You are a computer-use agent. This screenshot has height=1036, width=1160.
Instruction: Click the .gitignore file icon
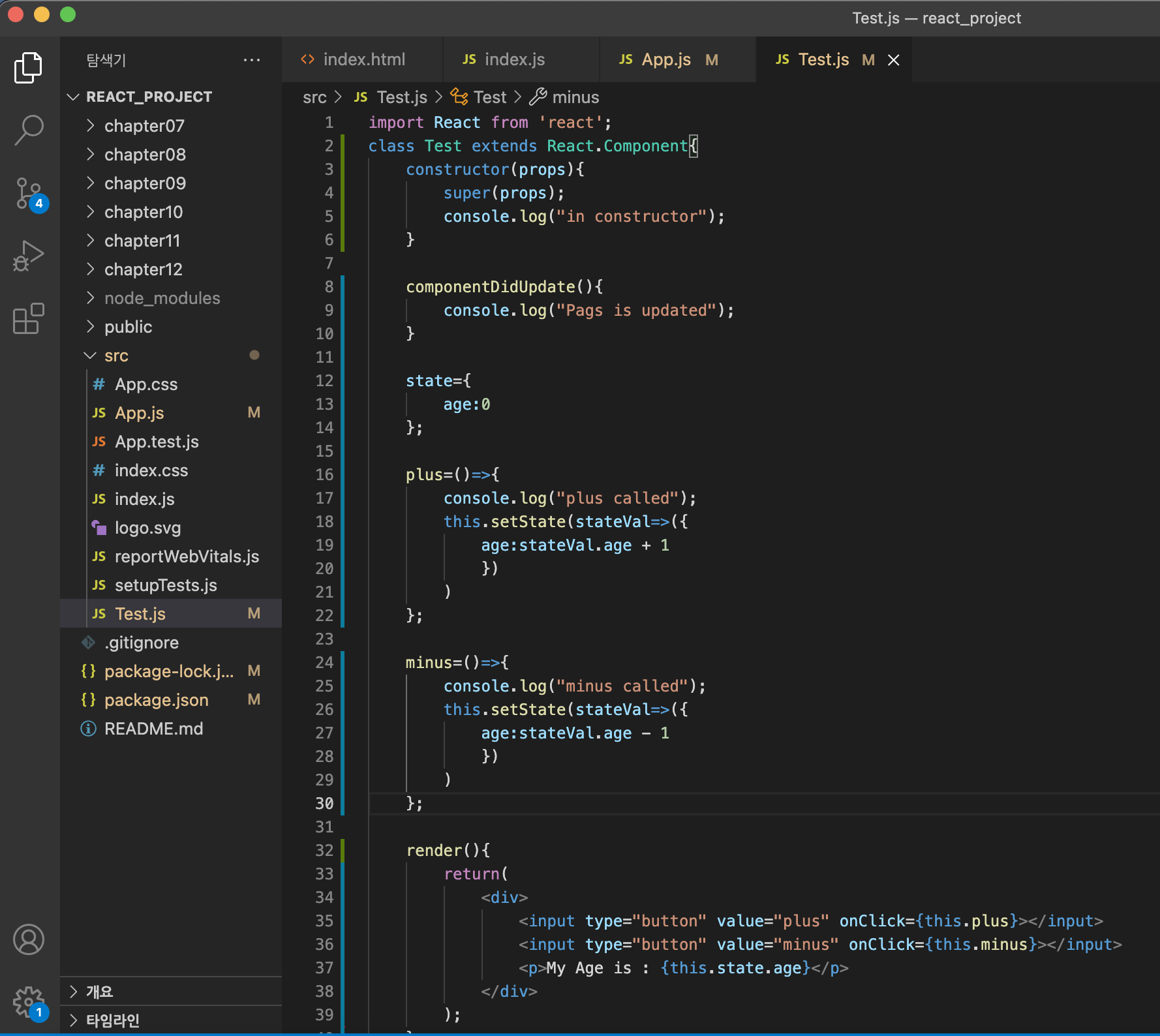click(88, 643)
